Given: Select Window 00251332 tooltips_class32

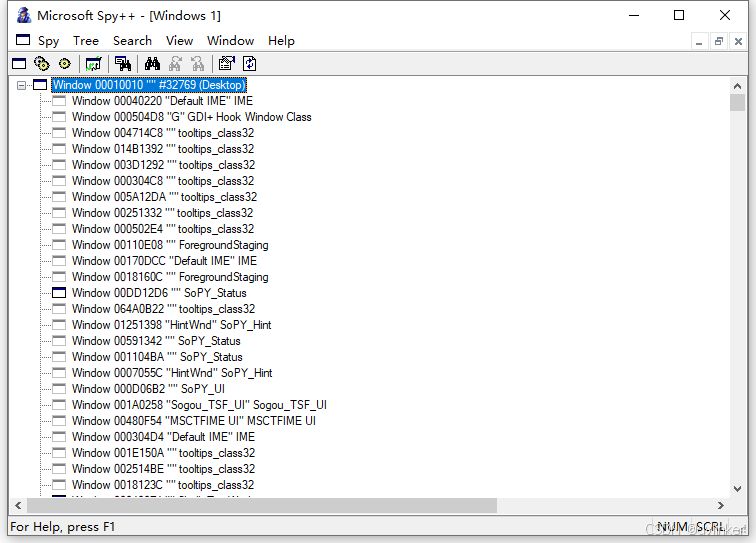Looking at the screenshot, I should 162,213.
